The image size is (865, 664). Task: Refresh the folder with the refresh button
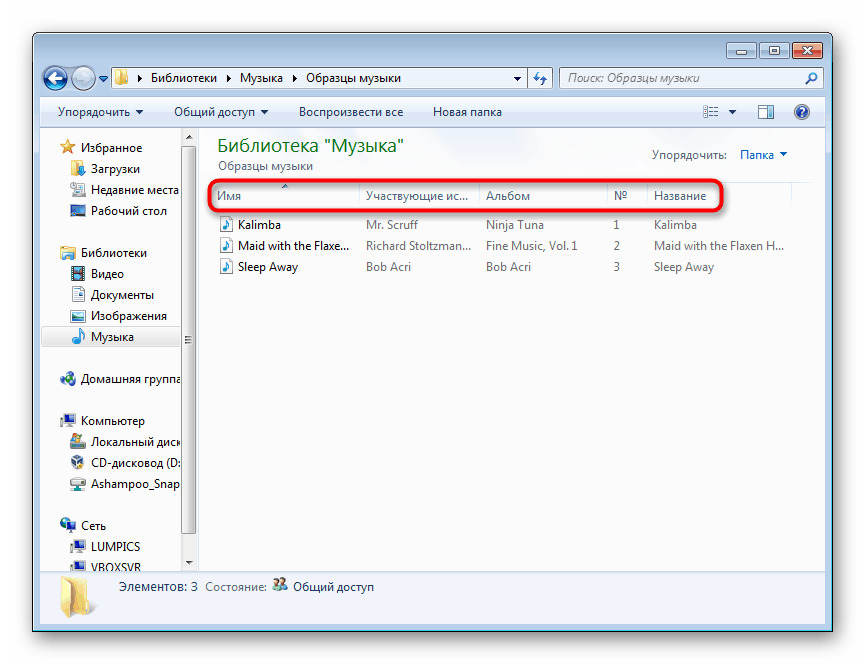pos(540,78)
